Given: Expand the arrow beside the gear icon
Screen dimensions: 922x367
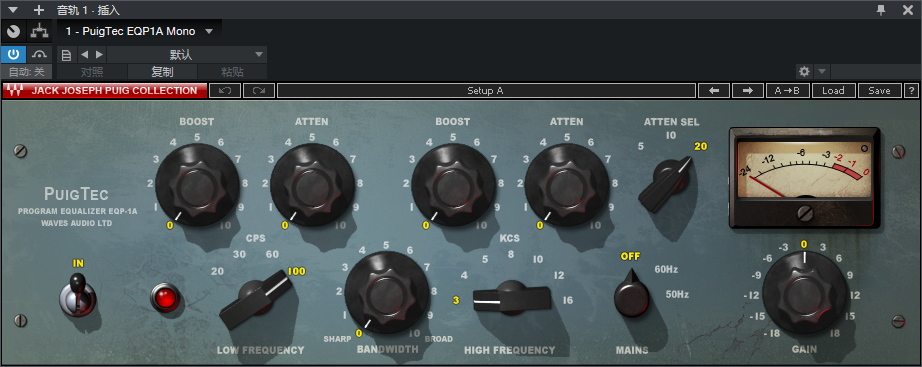Looking at the screenshot, I should (822, 72).
